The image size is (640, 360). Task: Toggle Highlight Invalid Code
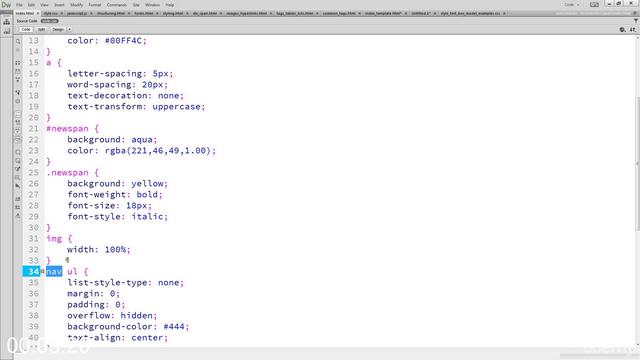(18, 122)
